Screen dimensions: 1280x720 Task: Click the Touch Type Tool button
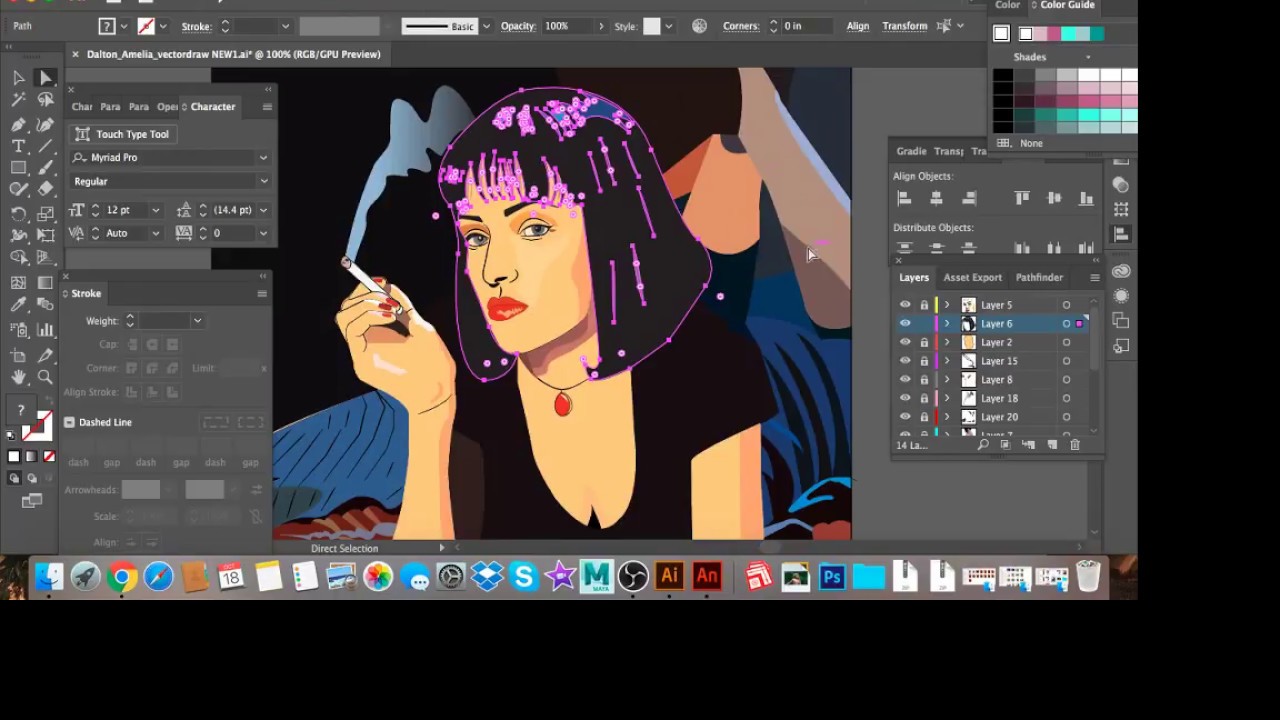tap(124, 133)
